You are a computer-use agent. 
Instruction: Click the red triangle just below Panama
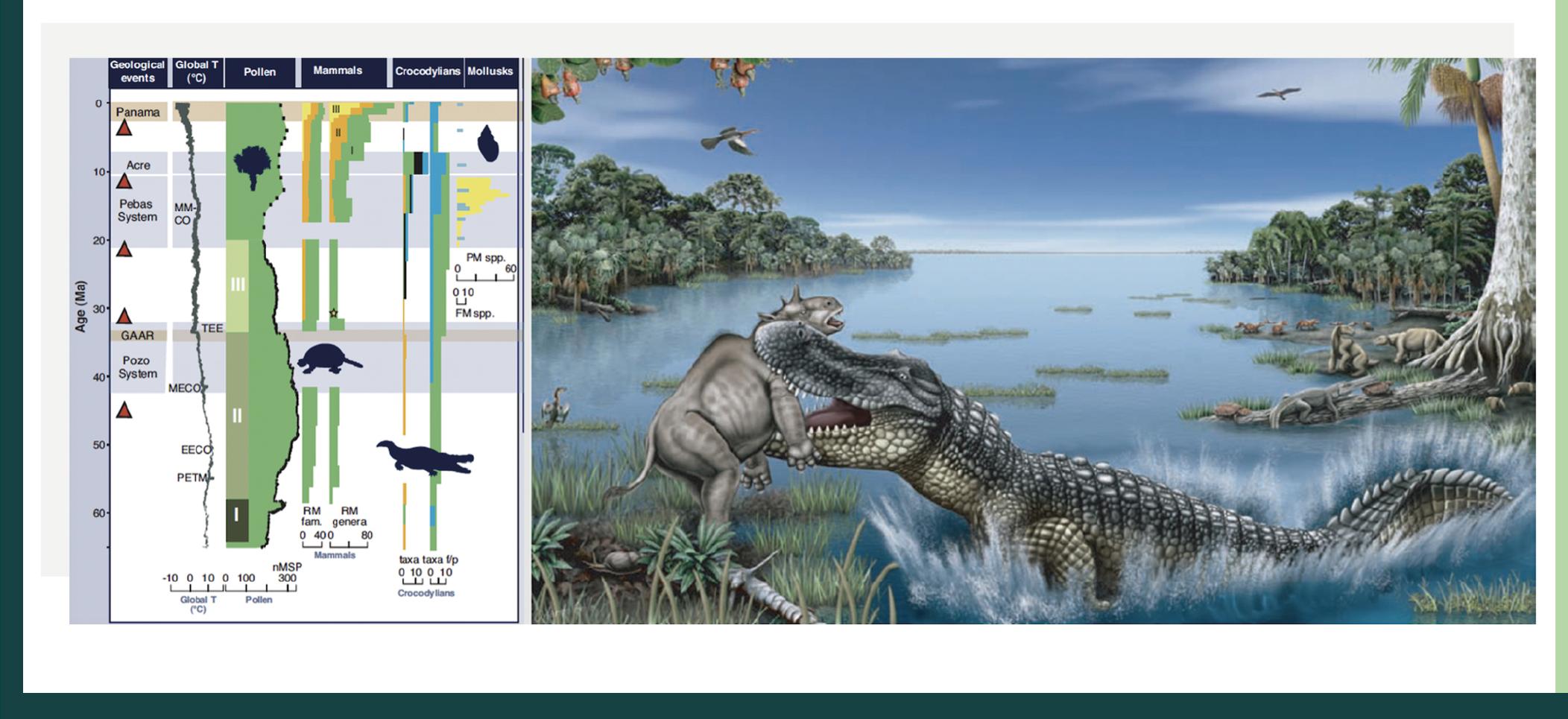click(124, 128)
